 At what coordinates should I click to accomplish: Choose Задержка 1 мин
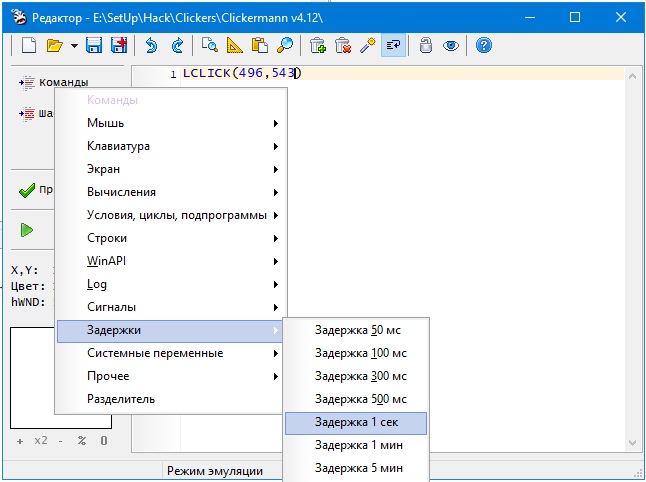356,446
